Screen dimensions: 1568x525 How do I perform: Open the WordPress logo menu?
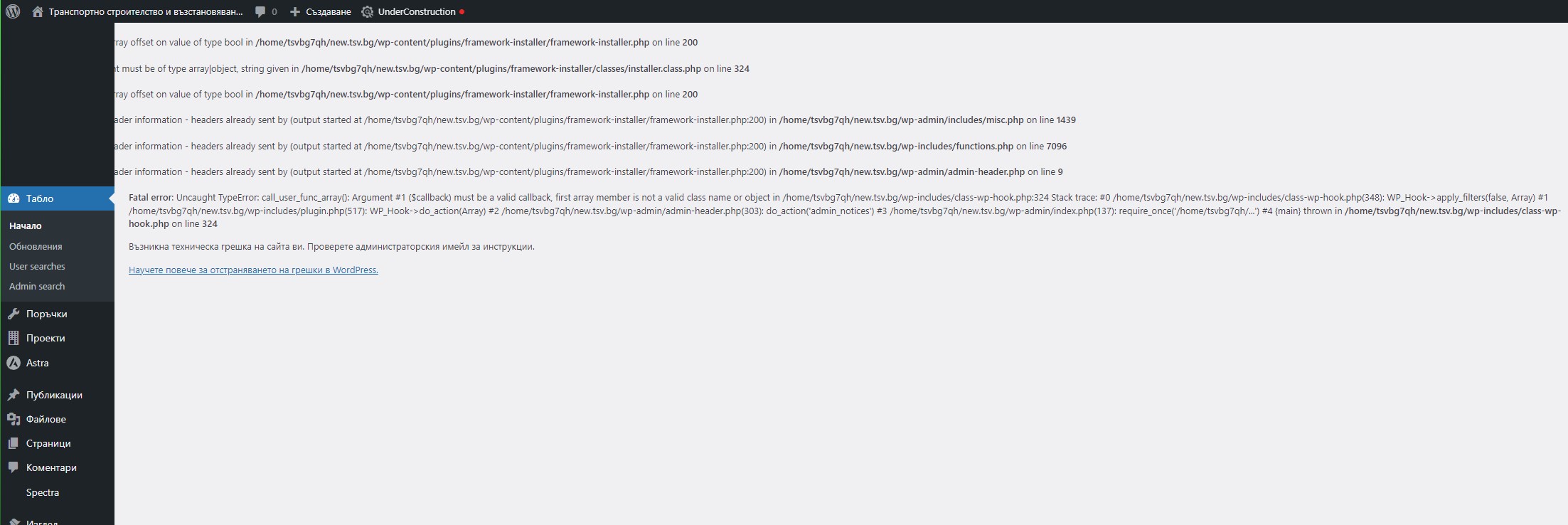click(x=13, y=11)
